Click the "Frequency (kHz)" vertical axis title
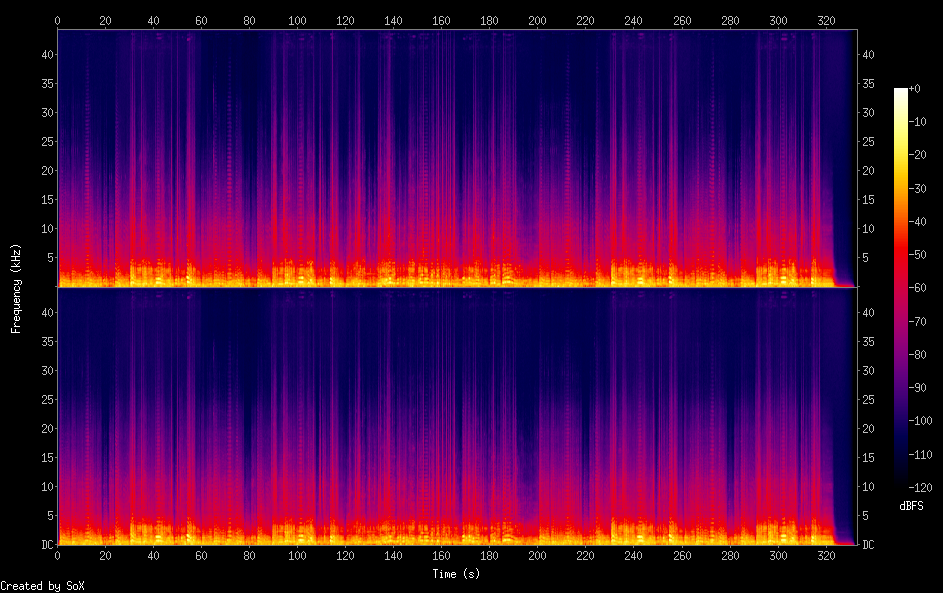This screenshot has height=593, width=943. tap(16, 289)
